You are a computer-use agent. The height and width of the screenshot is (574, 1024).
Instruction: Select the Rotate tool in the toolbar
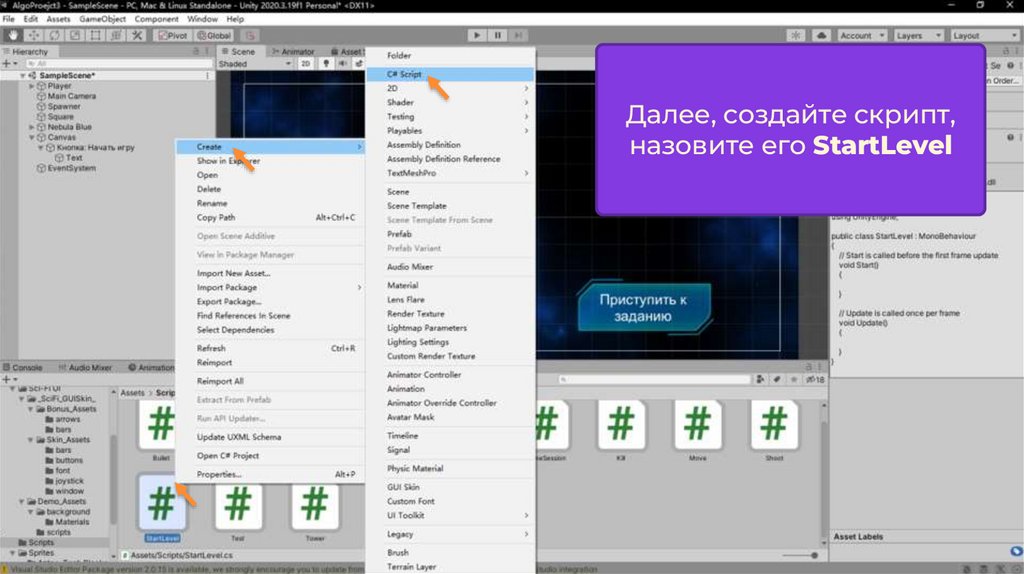click(54, 35)
